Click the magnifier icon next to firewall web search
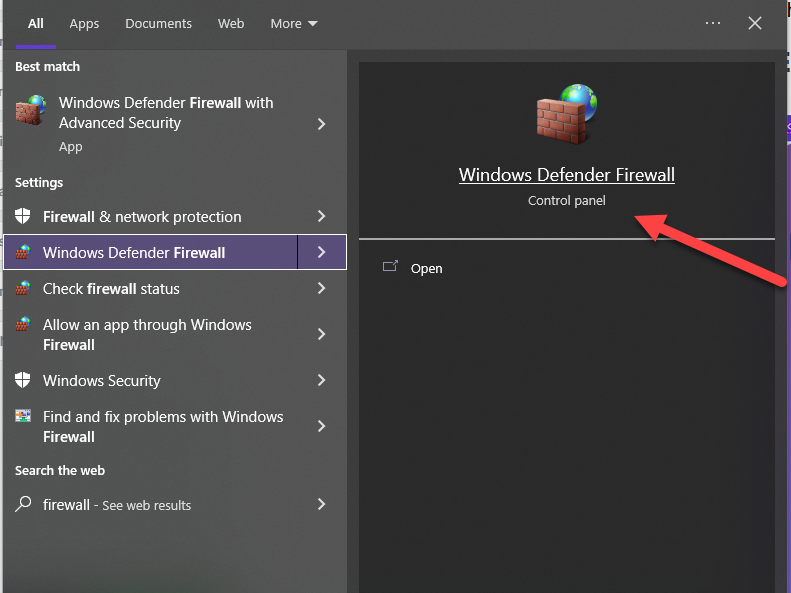791x593 pixels. click(x=23, y=505)
